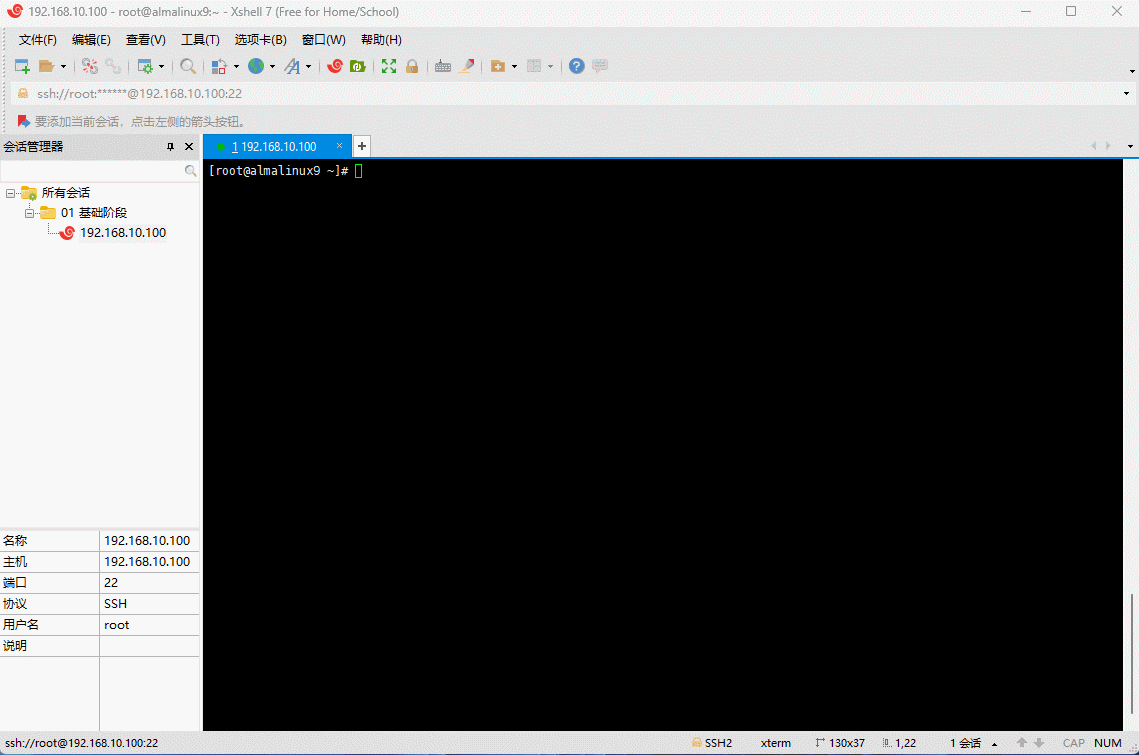The height and width of the screenshot is (755, 1139).
Task: Select session 192.168.10.100 in tree
Action: pyautogui.click(x=122, y=233)
